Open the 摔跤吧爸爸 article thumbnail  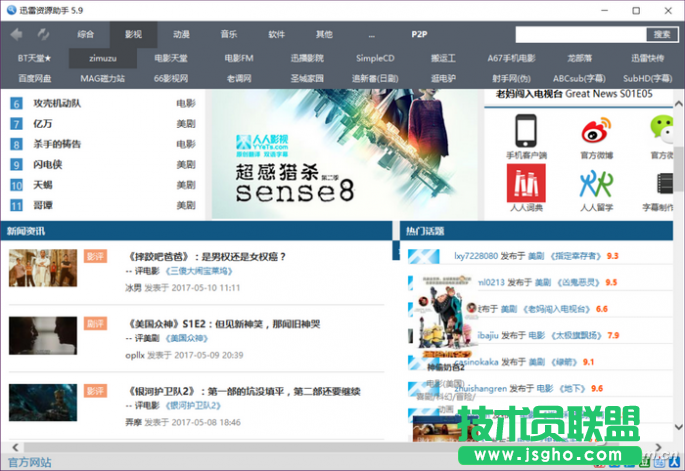(x=43, y=268)
